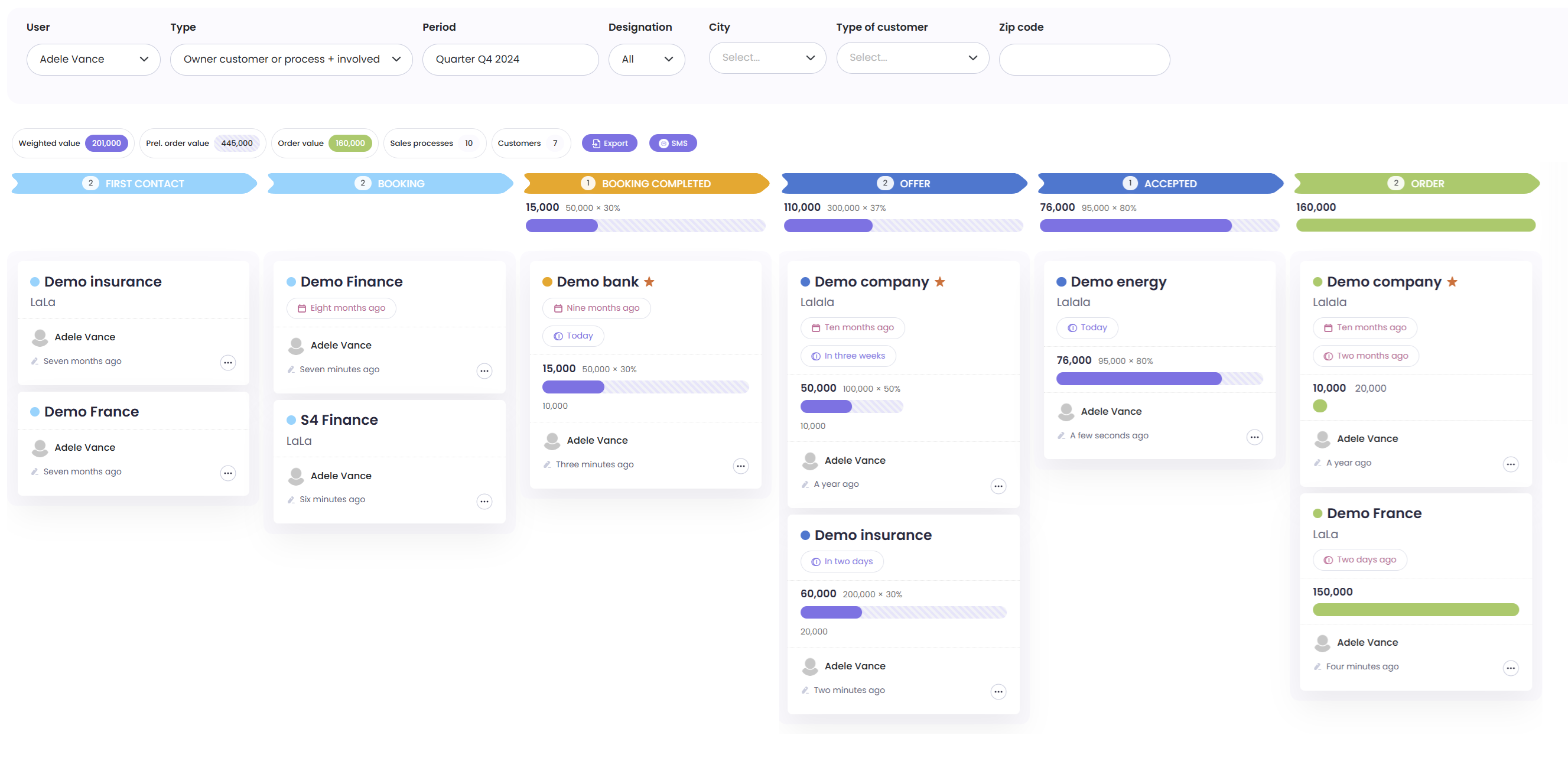Screen dimensions: 1568x758
Task: Click ellipsis icon on S4 Finance card
Action: (x=484, y=502)
